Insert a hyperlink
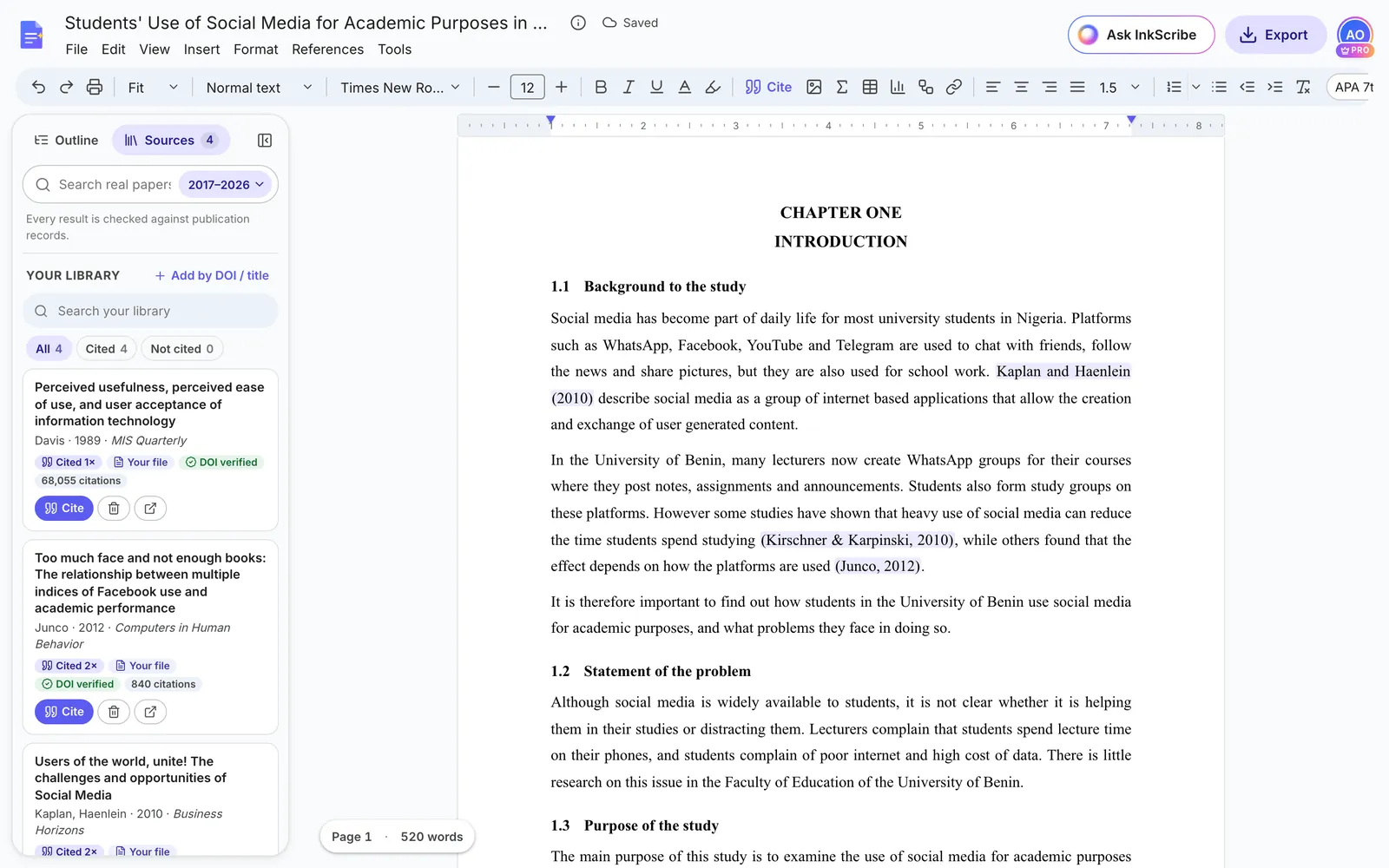The image size is (1389, 868). [x=954, y=87]
